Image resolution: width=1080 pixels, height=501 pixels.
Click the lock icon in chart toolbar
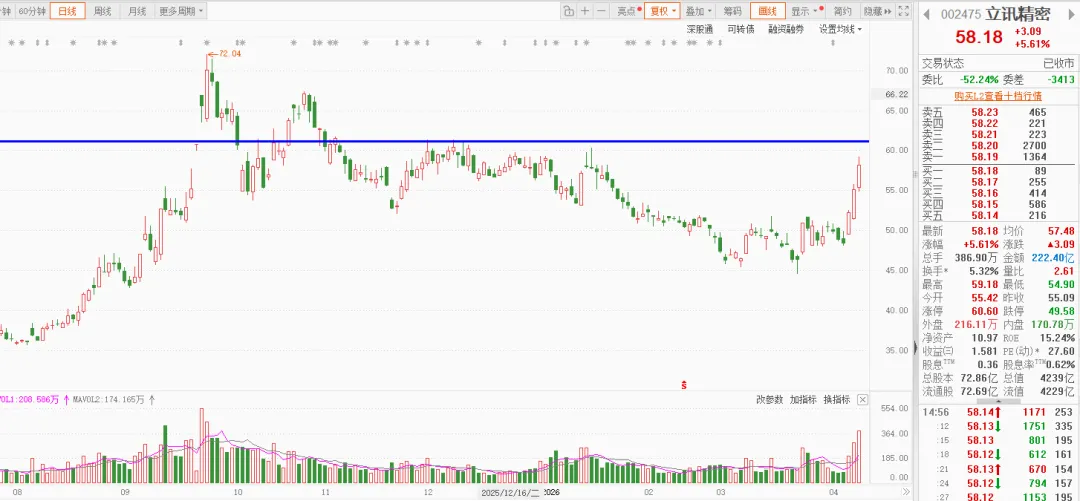568,11
